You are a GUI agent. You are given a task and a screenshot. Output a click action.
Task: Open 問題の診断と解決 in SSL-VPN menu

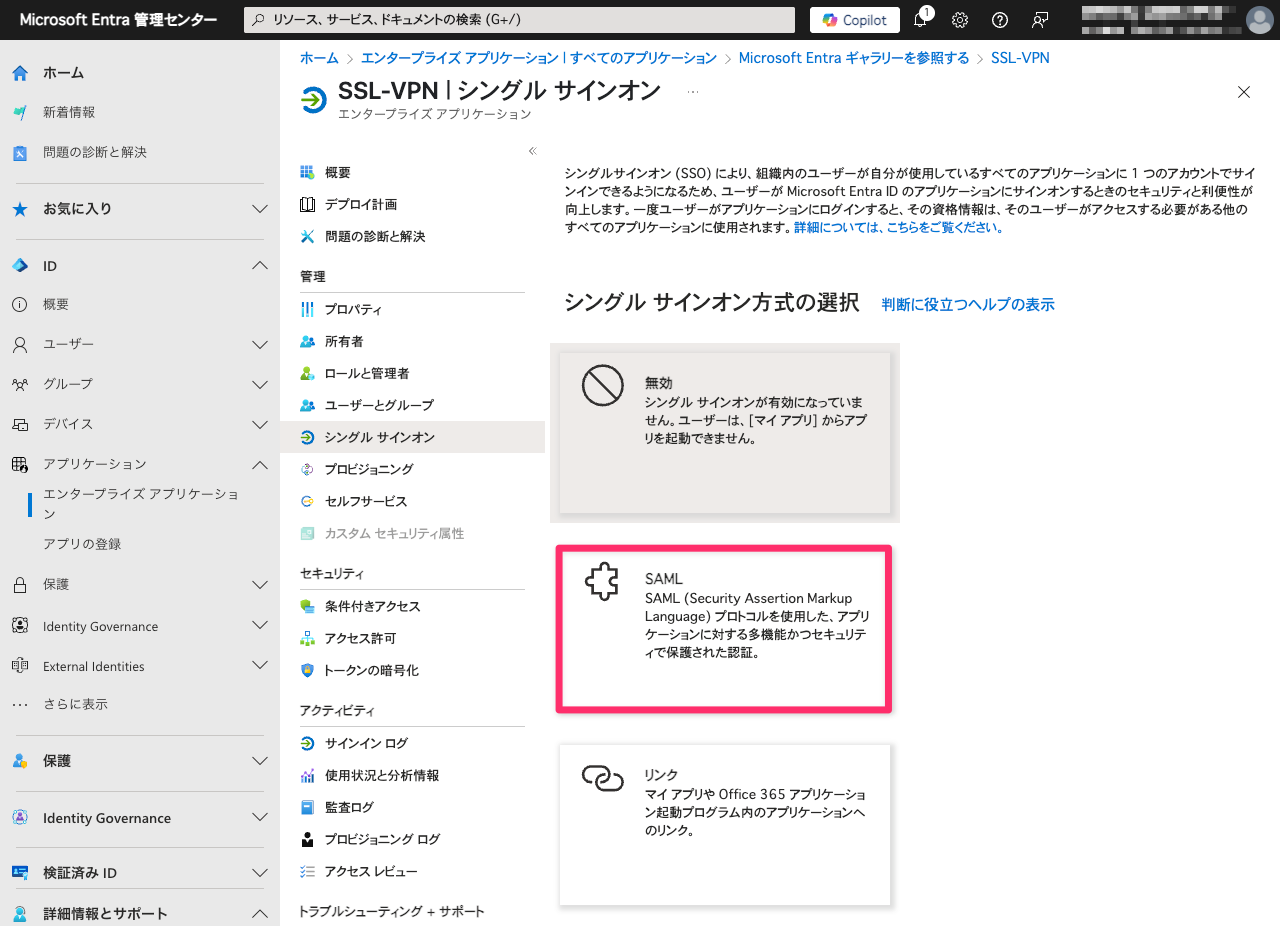tap(375, 237)
